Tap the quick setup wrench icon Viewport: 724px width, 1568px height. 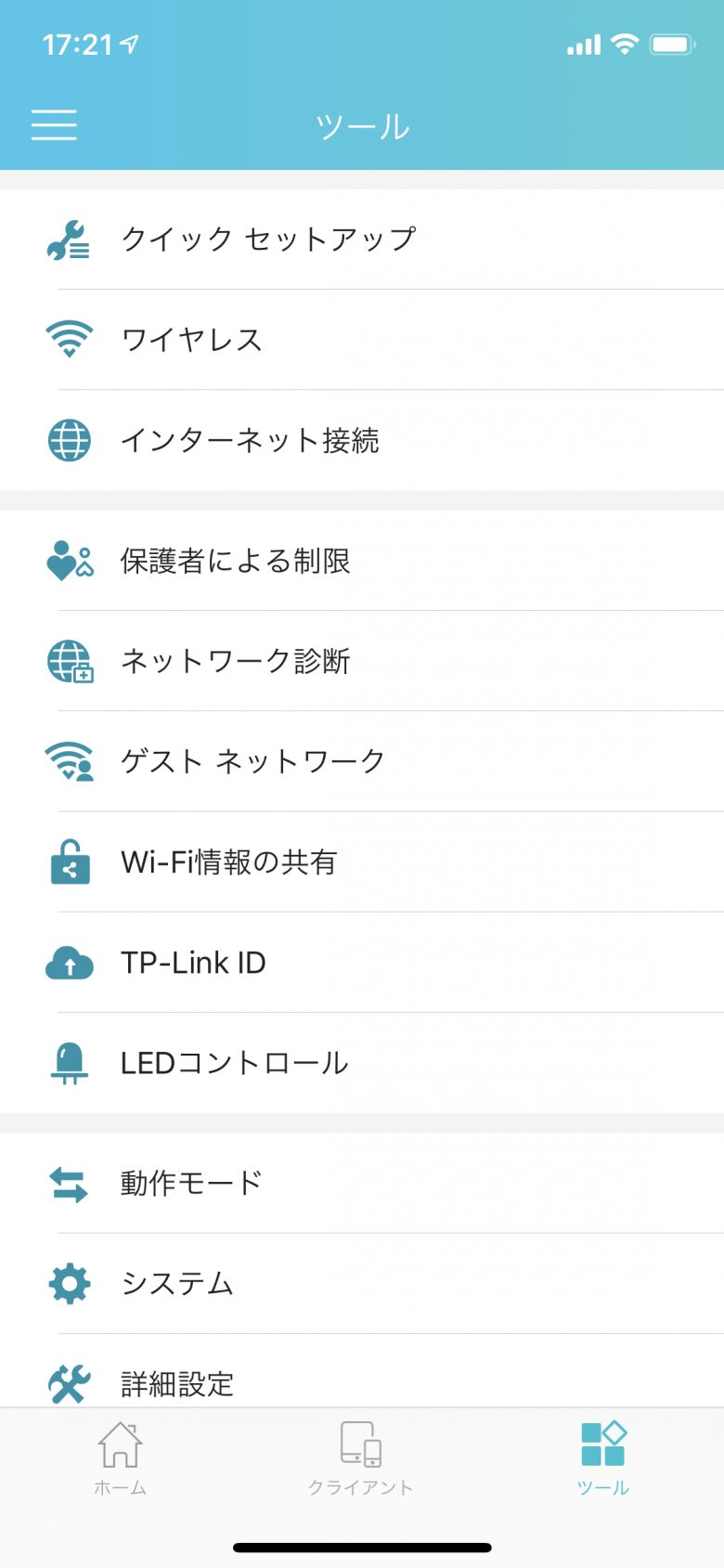69,240
